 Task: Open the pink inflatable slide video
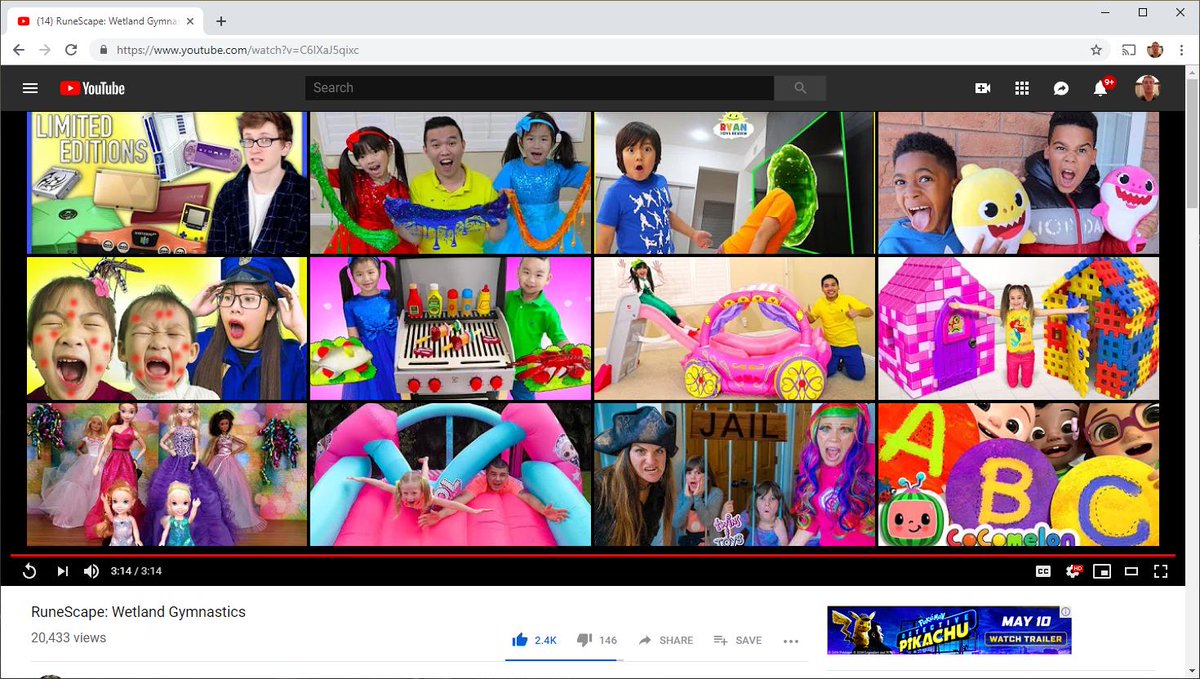pos(450,474)
